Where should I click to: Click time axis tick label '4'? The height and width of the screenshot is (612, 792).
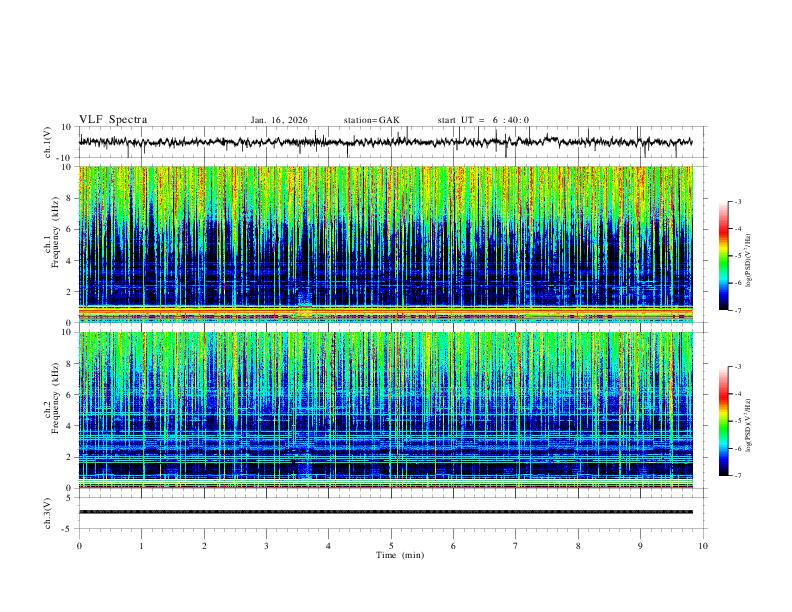[328, 546]
